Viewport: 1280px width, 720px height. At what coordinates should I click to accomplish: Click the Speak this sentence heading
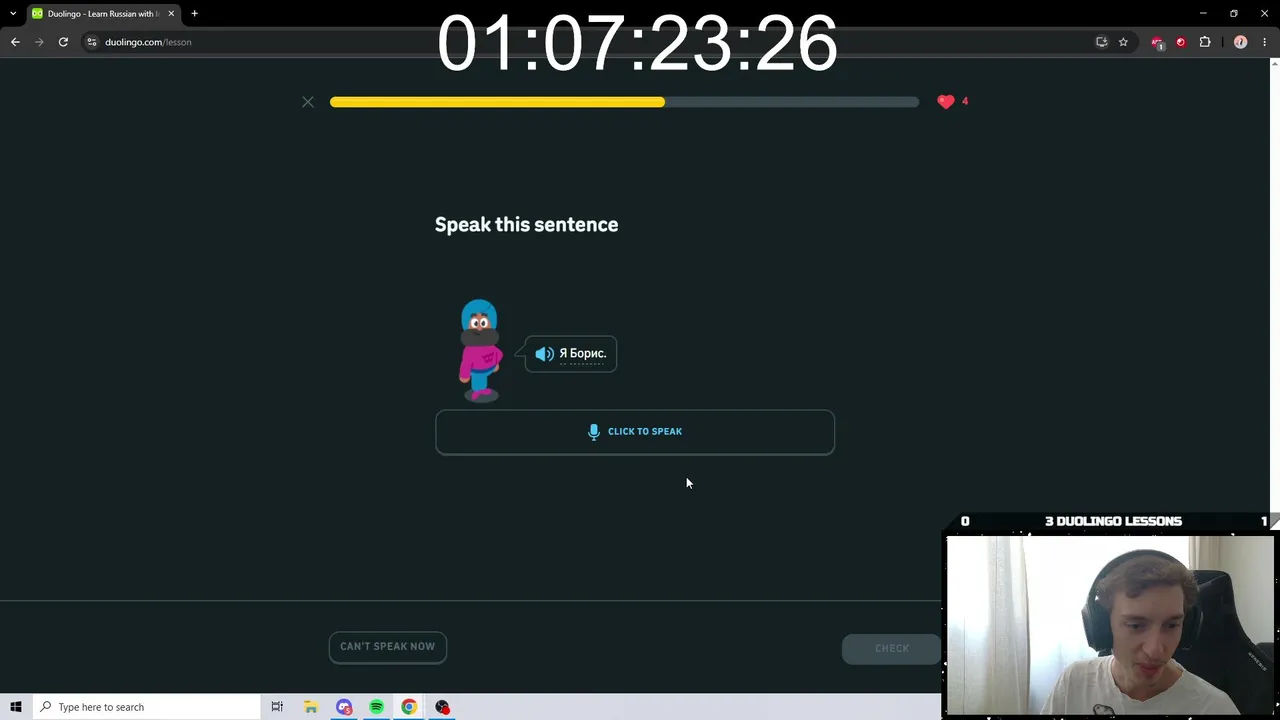527,225
